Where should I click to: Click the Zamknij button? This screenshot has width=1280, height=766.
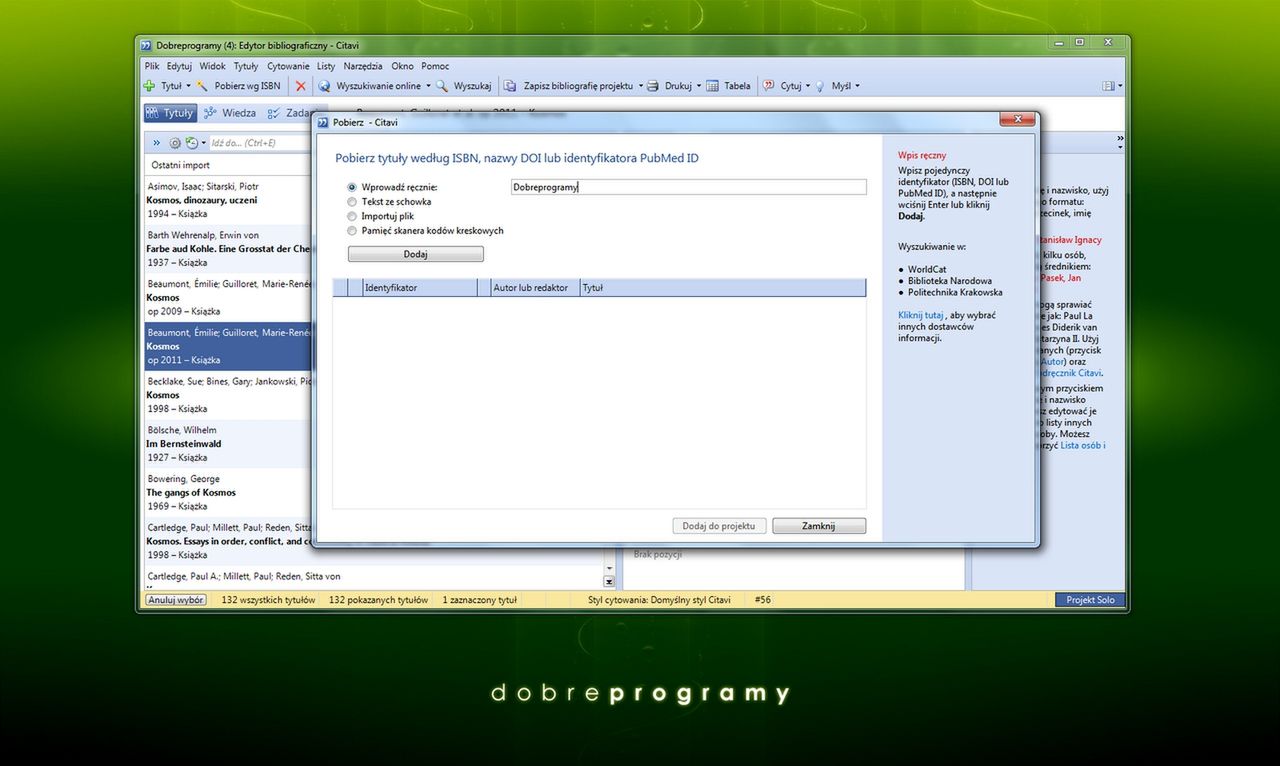(x=819, y=526)
